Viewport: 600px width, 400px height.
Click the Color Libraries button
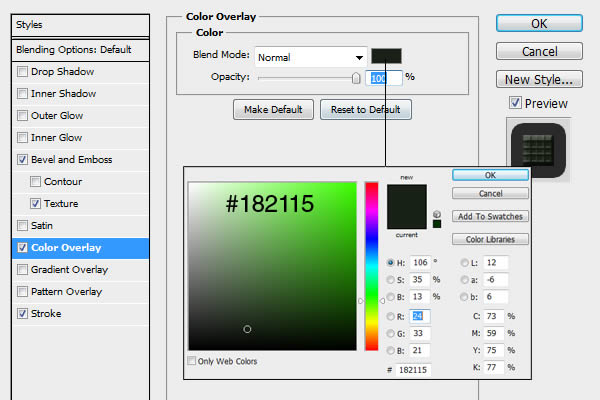click(x=490, y=239)
